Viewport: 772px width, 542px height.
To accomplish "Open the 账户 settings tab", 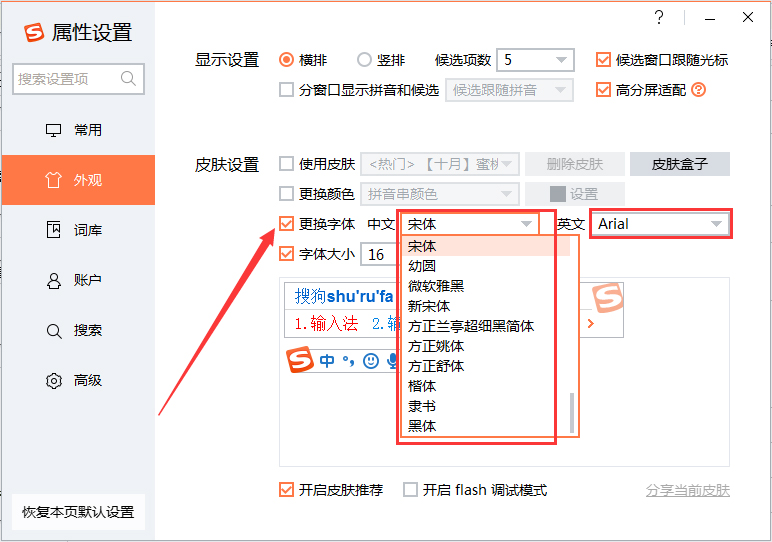I will pyautogui.click(x=79, y=281).
